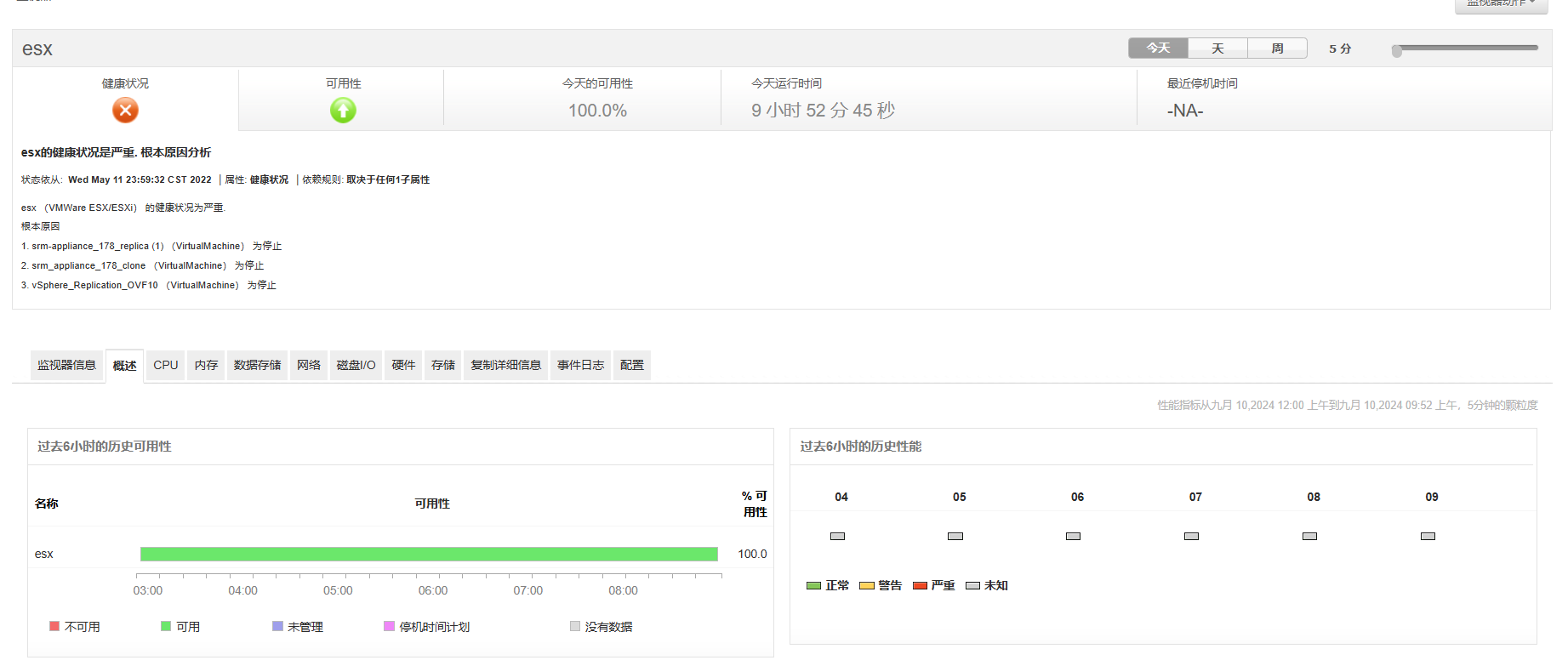Switch to the 数据存储 tab
This screenshot has height=666, width=1568.
coord(257,365)
